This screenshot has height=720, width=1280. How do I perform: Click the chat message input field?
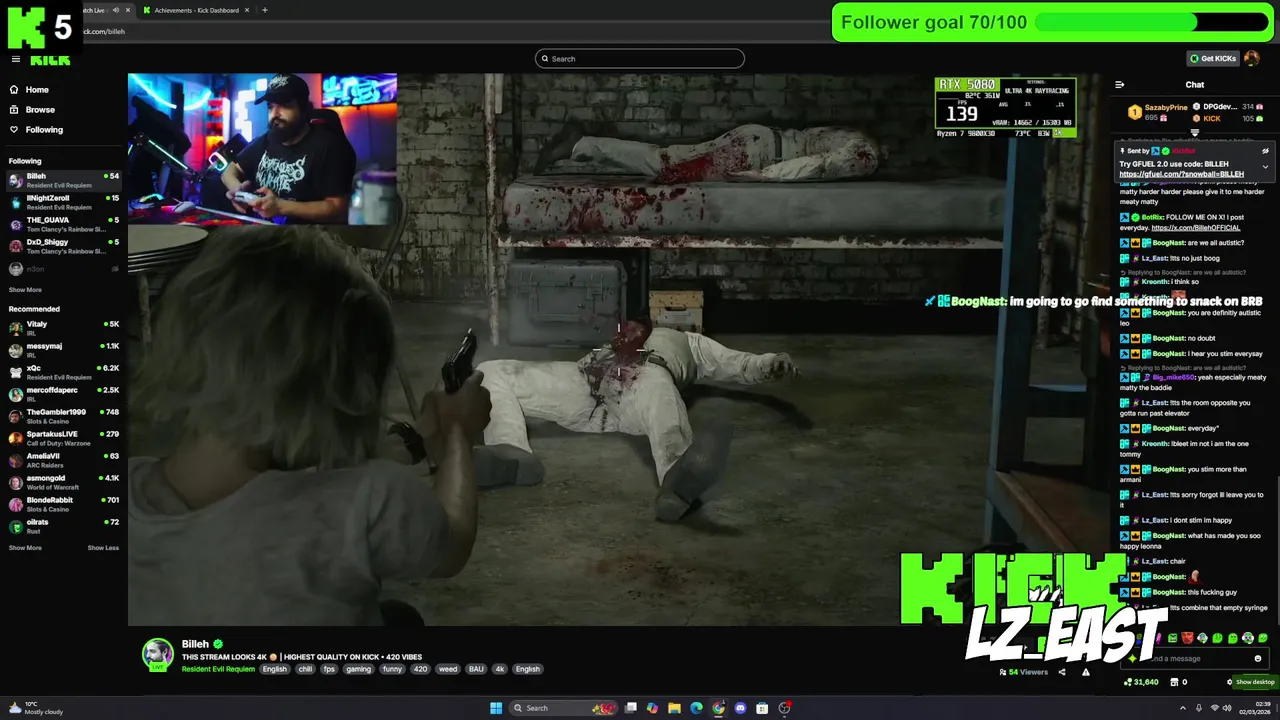pos(1195,659)
